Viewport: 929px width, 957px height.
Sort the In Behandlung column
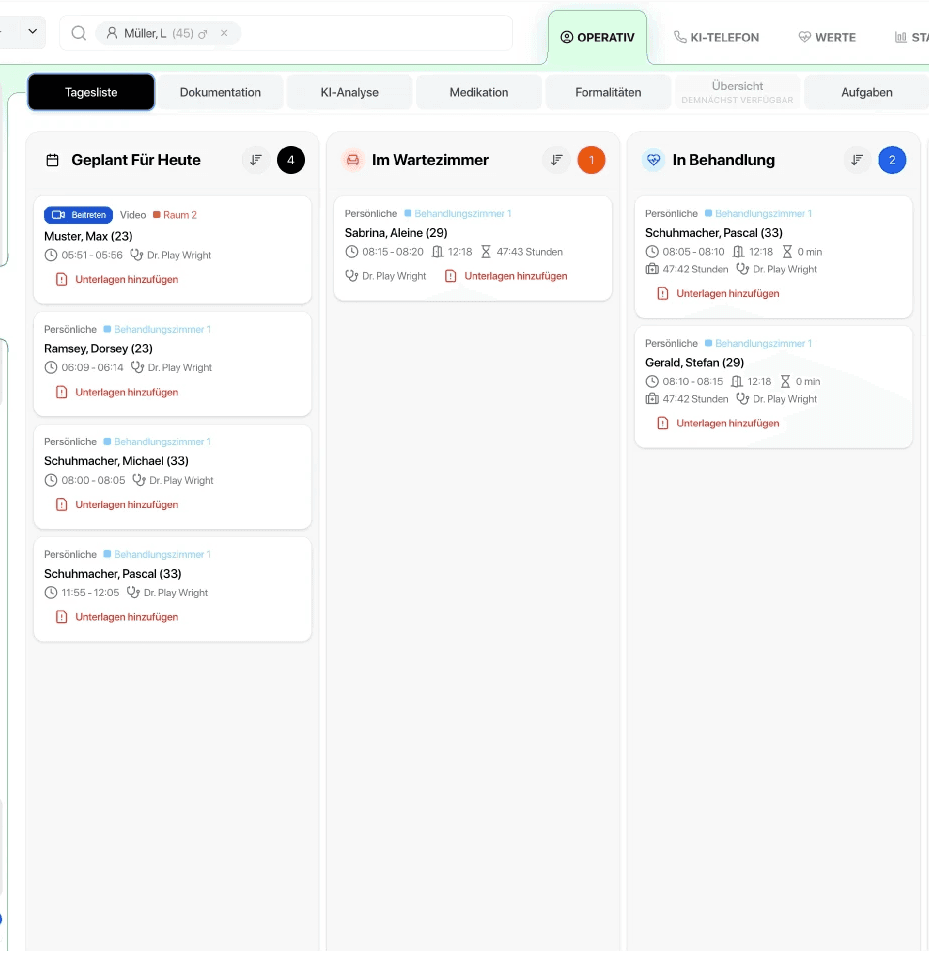[x=857, y=160]
